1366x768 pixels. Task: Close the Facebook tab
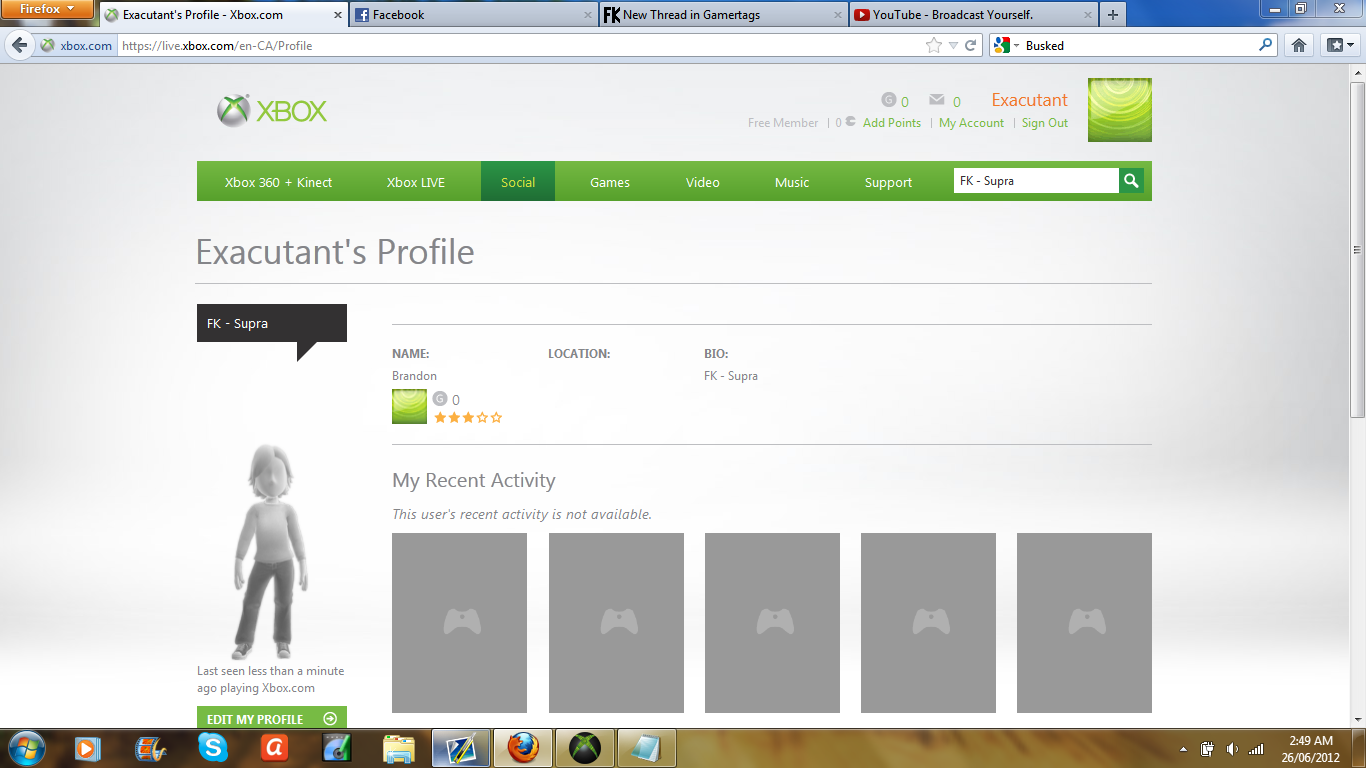[x=586, y=15]
